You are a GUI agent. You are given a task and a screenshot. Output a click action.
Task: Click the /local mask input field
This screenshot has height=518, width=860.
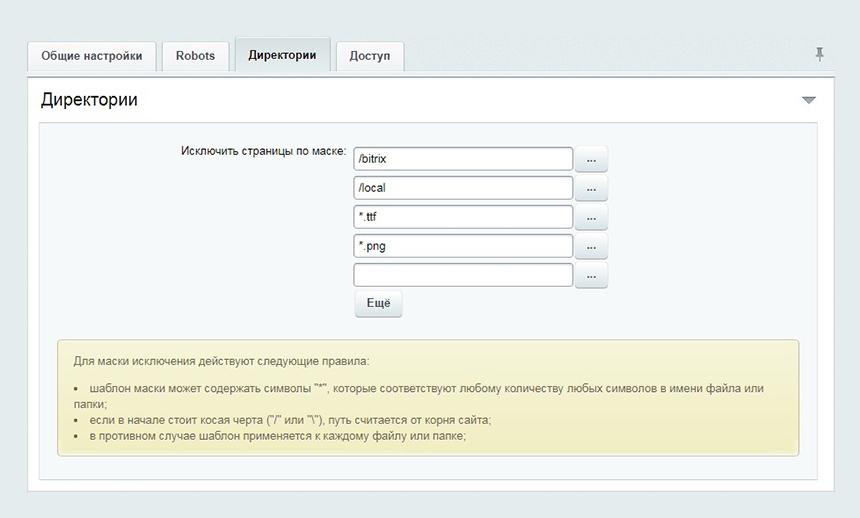pyautogui.click(x=463, y=188)
